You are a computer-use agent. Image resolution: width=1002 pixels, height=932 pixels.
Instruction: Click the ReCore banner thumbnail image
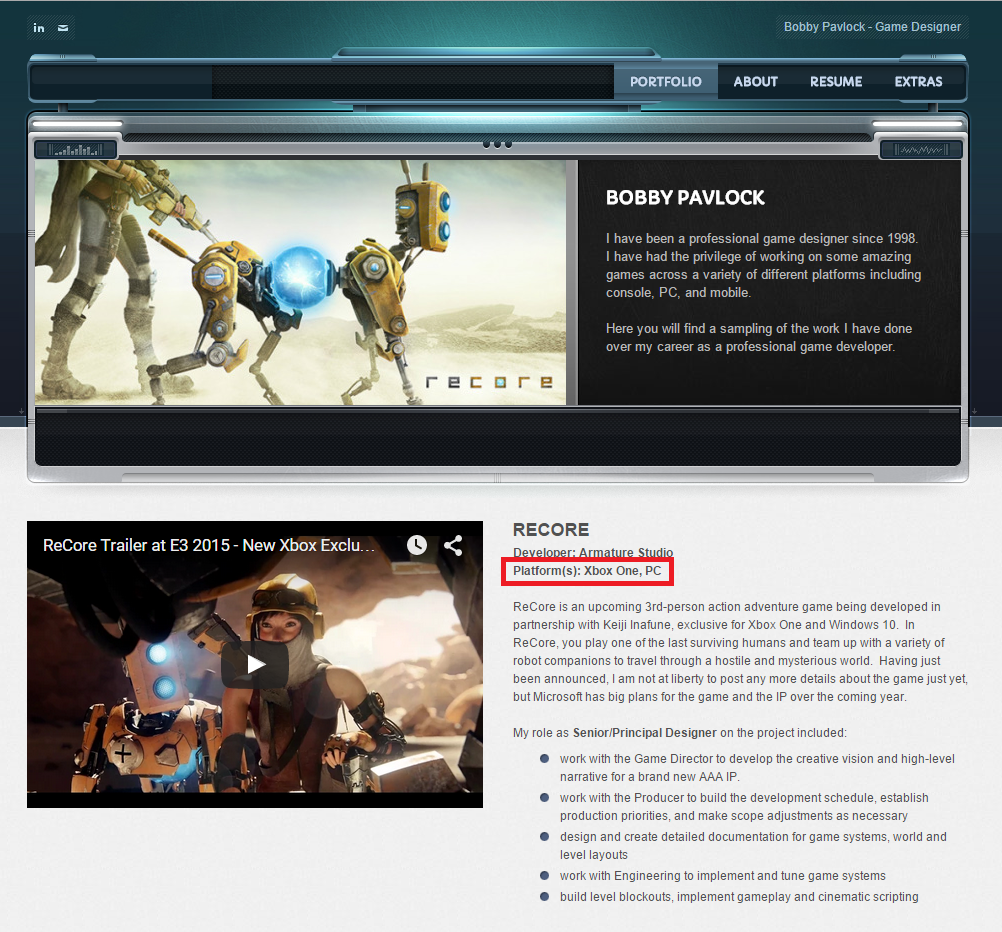point(300,281)
